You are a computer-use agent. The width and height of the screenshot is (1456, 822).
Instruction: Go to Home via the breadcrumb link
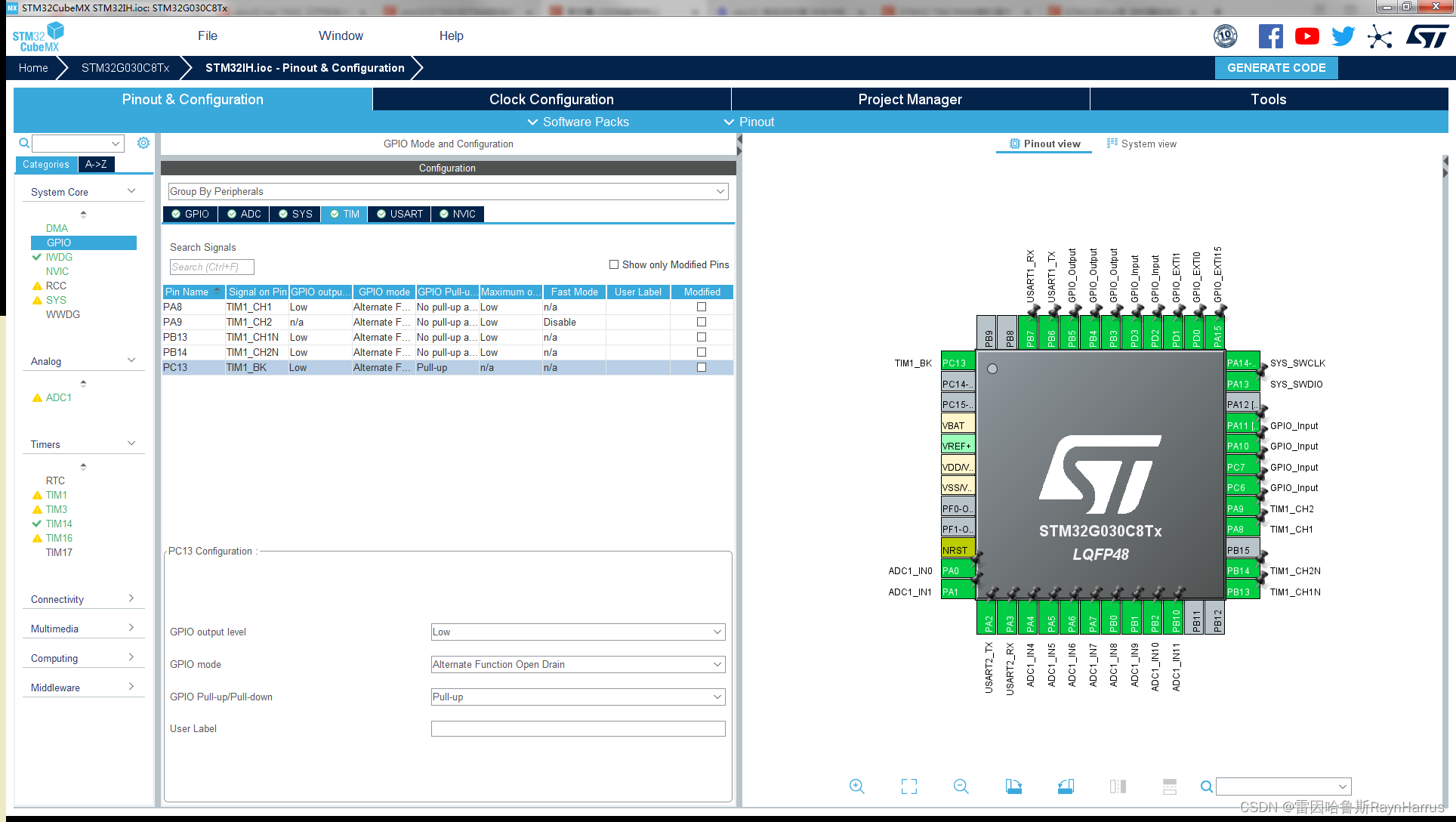[32, 68]
